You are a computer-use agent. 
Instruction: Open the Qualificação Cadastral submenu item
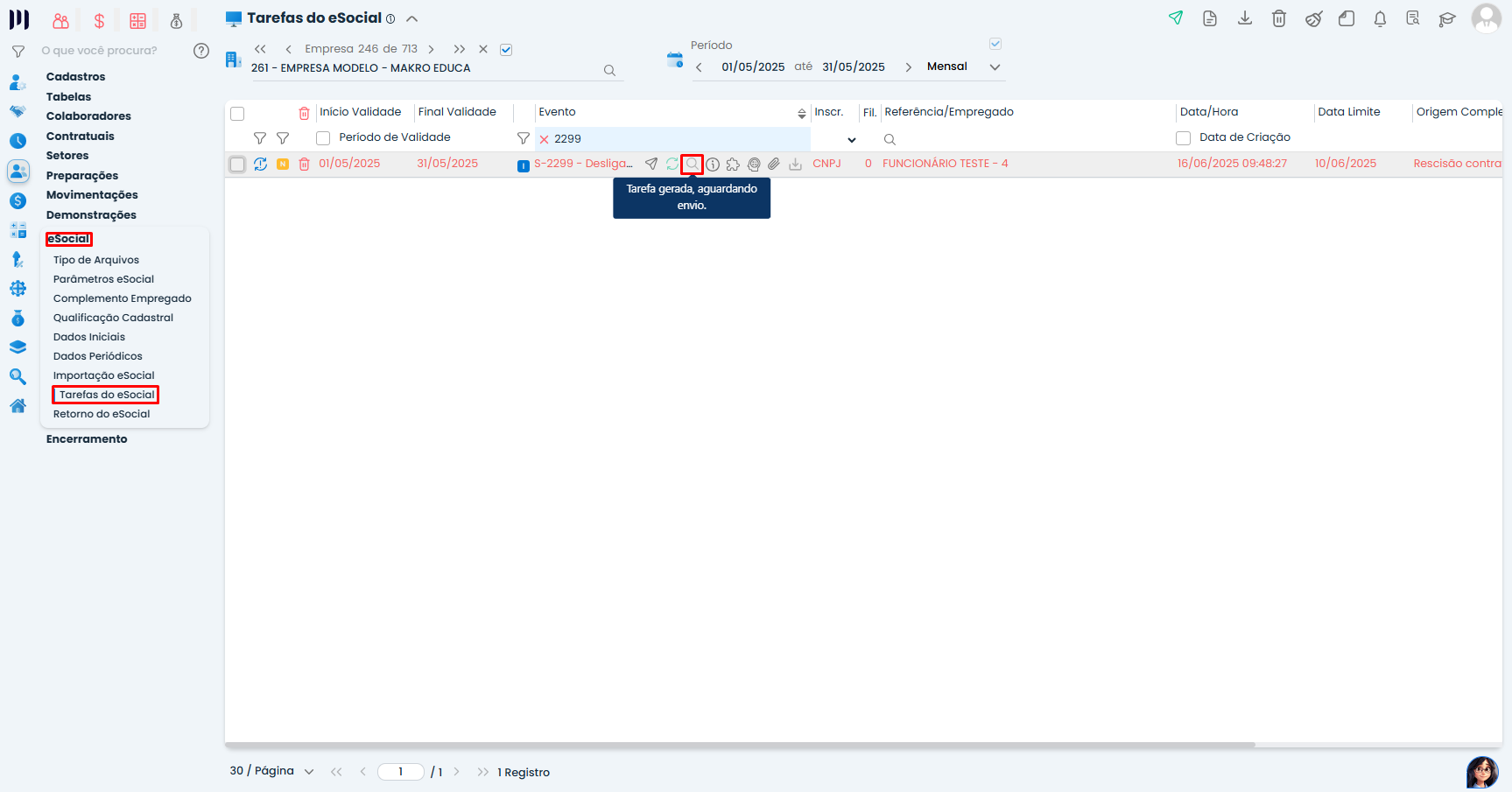coord(113,318)
